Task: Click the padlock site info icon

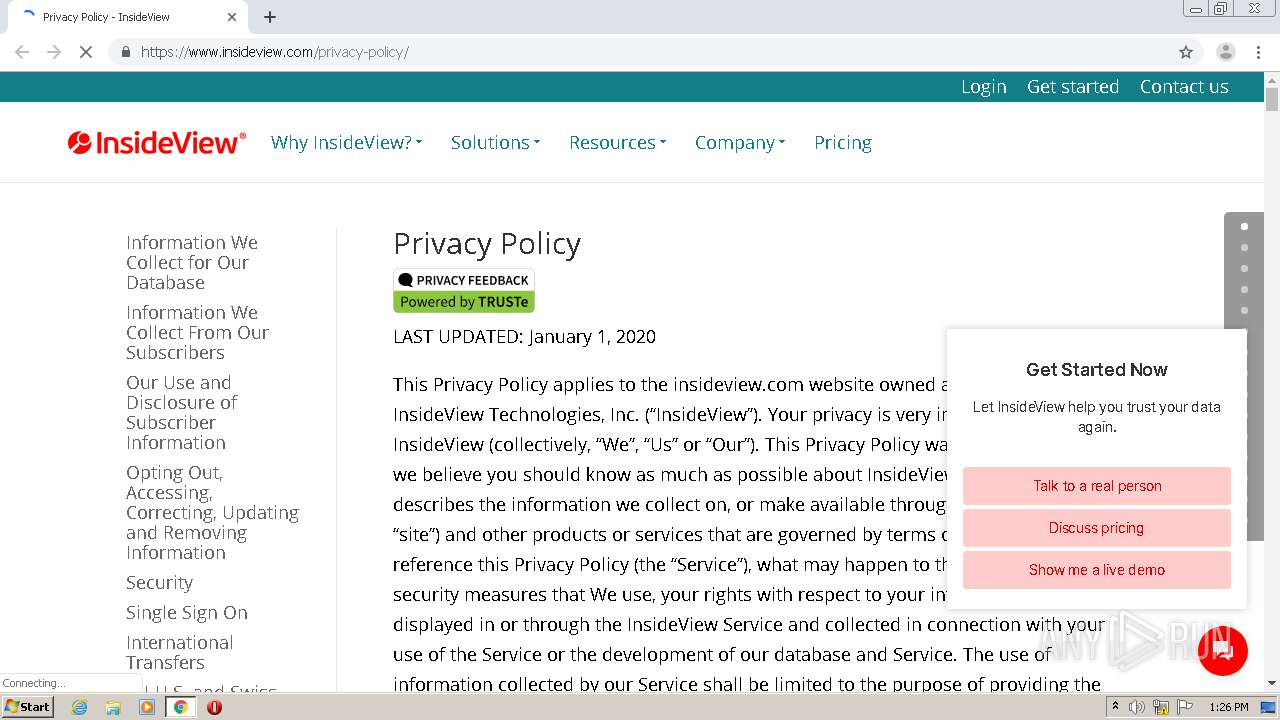Action: coord(126,52)
